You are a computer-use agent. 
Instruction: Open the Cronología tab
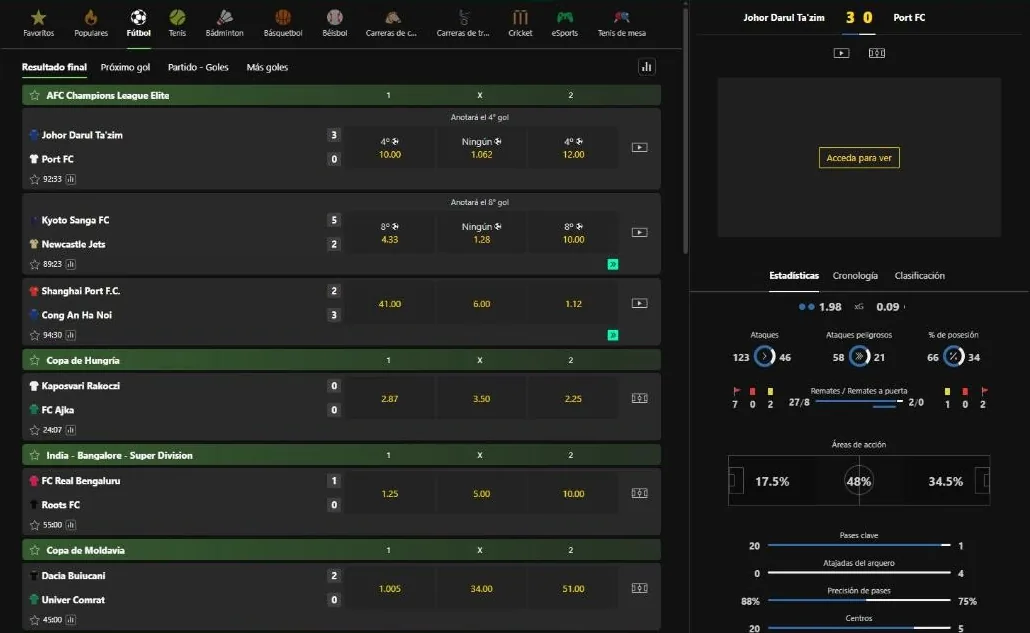(x=855, y=276)
